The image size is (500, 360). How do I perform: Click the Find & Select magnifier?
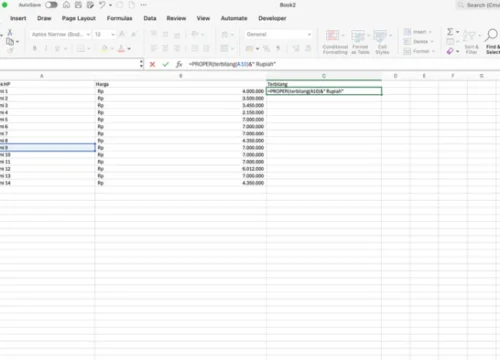pyautogui.click(x=492, y=42)
